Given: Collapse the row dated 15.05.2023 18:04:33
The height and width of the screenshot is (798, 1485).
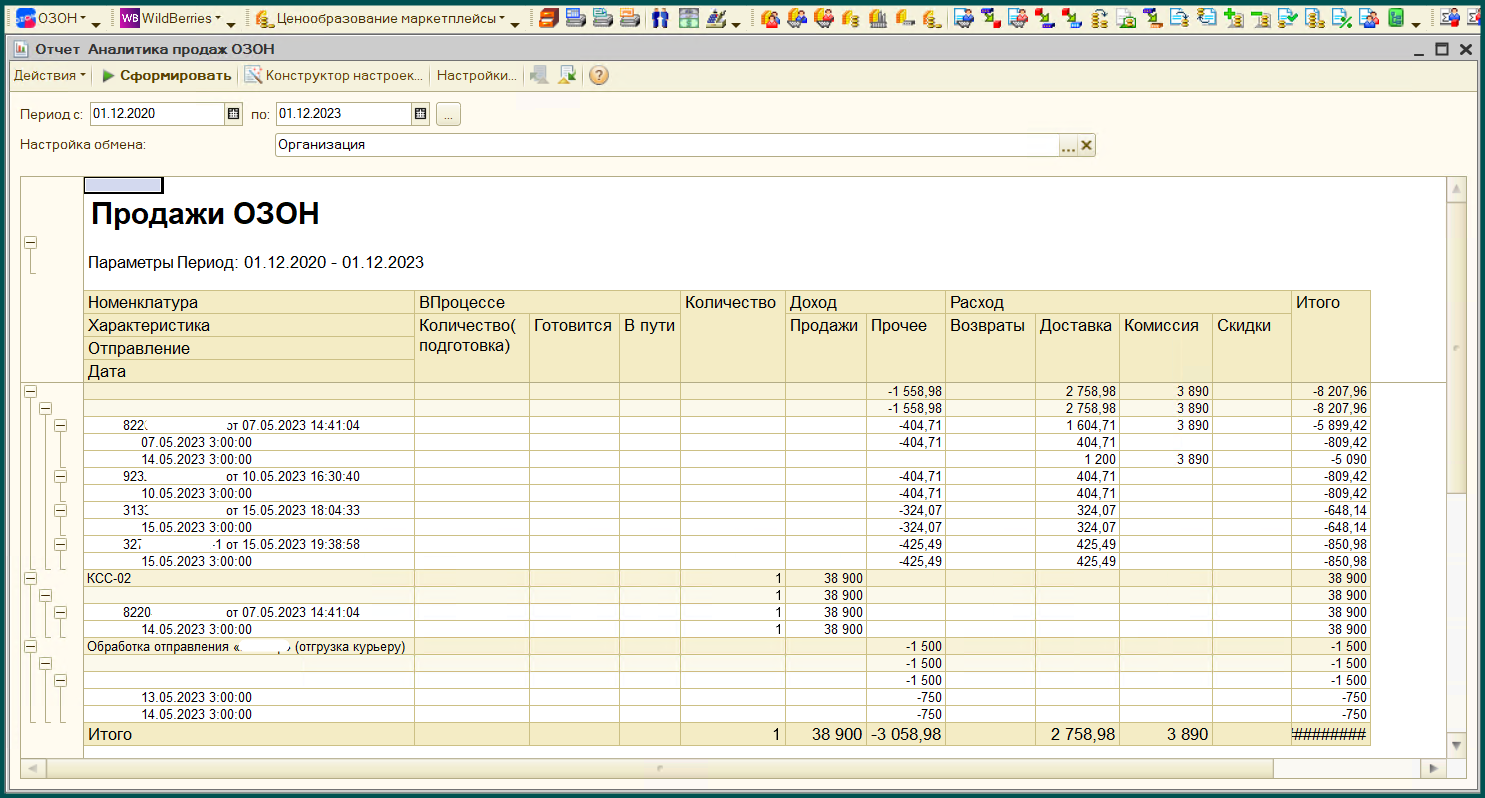Looking at the screenshot, I should pos(60,510).
